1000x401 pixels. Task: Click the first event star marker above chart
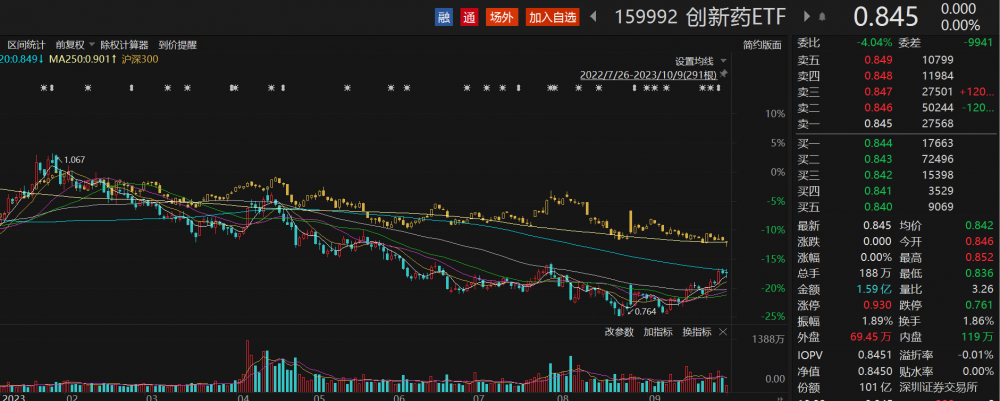click(44, 90)
